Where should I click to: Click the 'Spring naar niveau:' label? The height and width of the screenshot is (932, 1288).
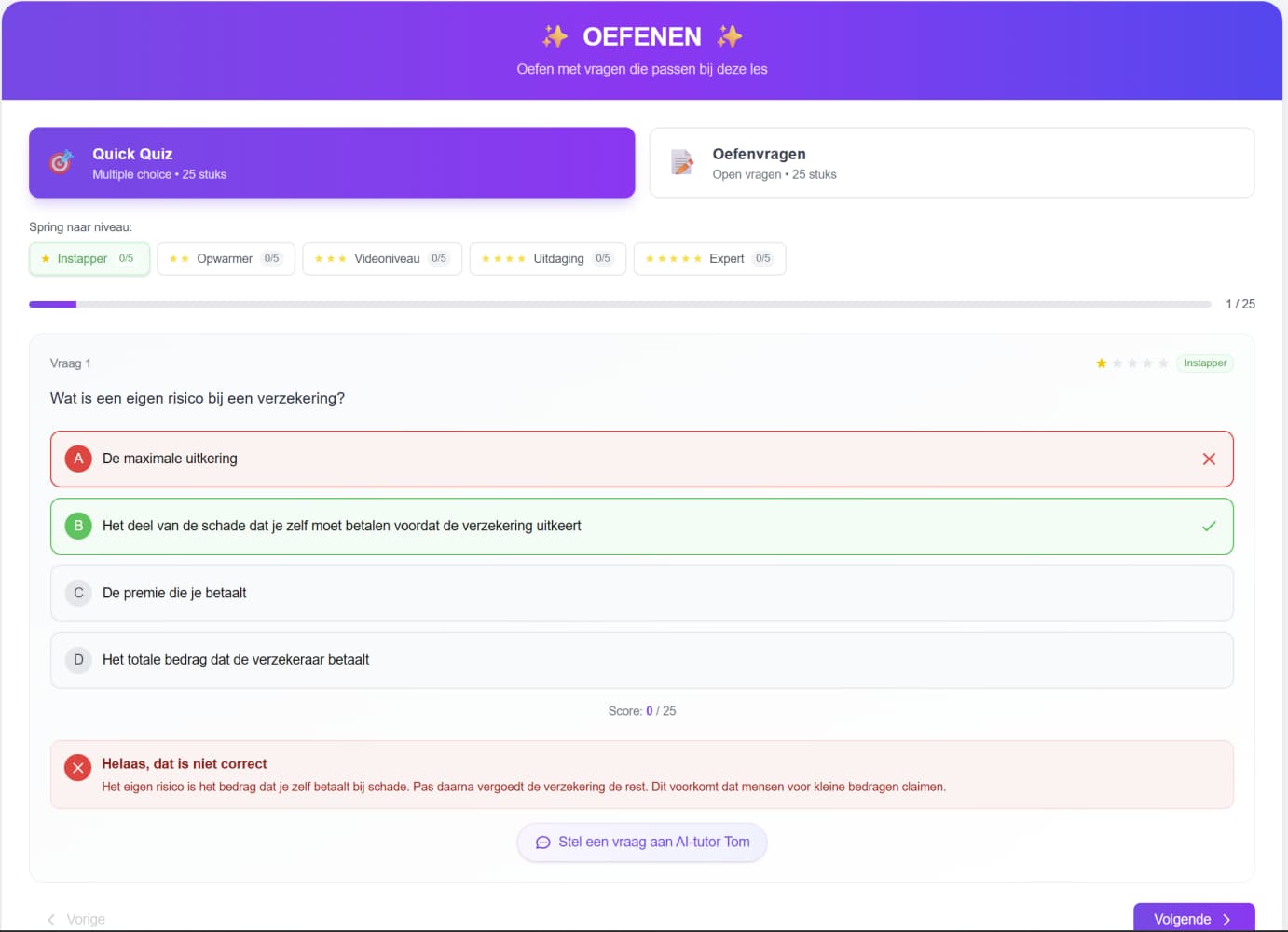80,227
